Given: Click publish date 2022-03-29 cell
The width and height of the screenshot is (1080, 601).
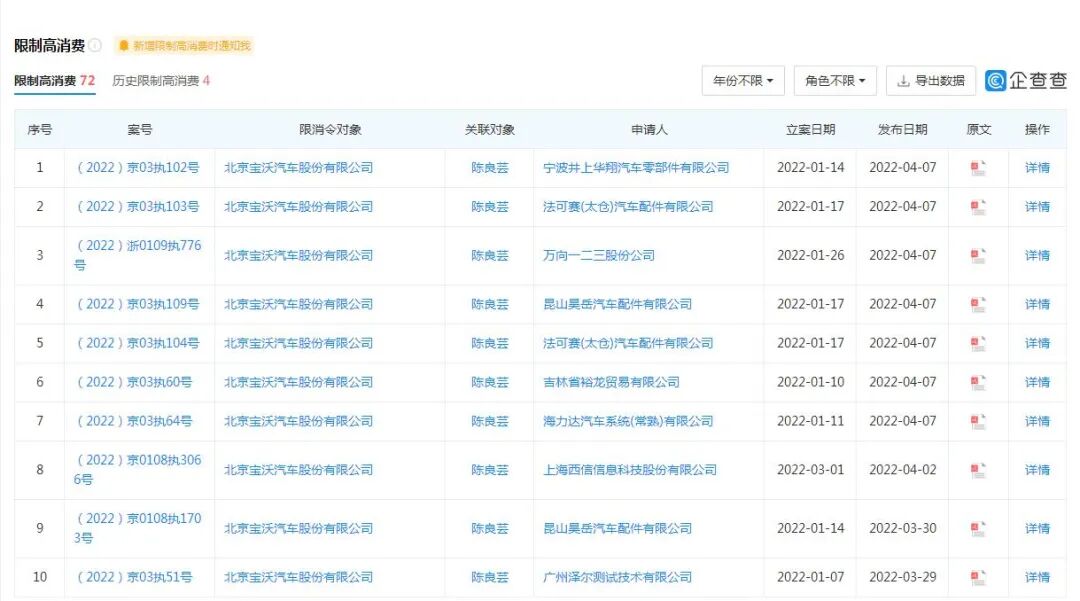Looking at the screenshot, I should coord(902,577).
